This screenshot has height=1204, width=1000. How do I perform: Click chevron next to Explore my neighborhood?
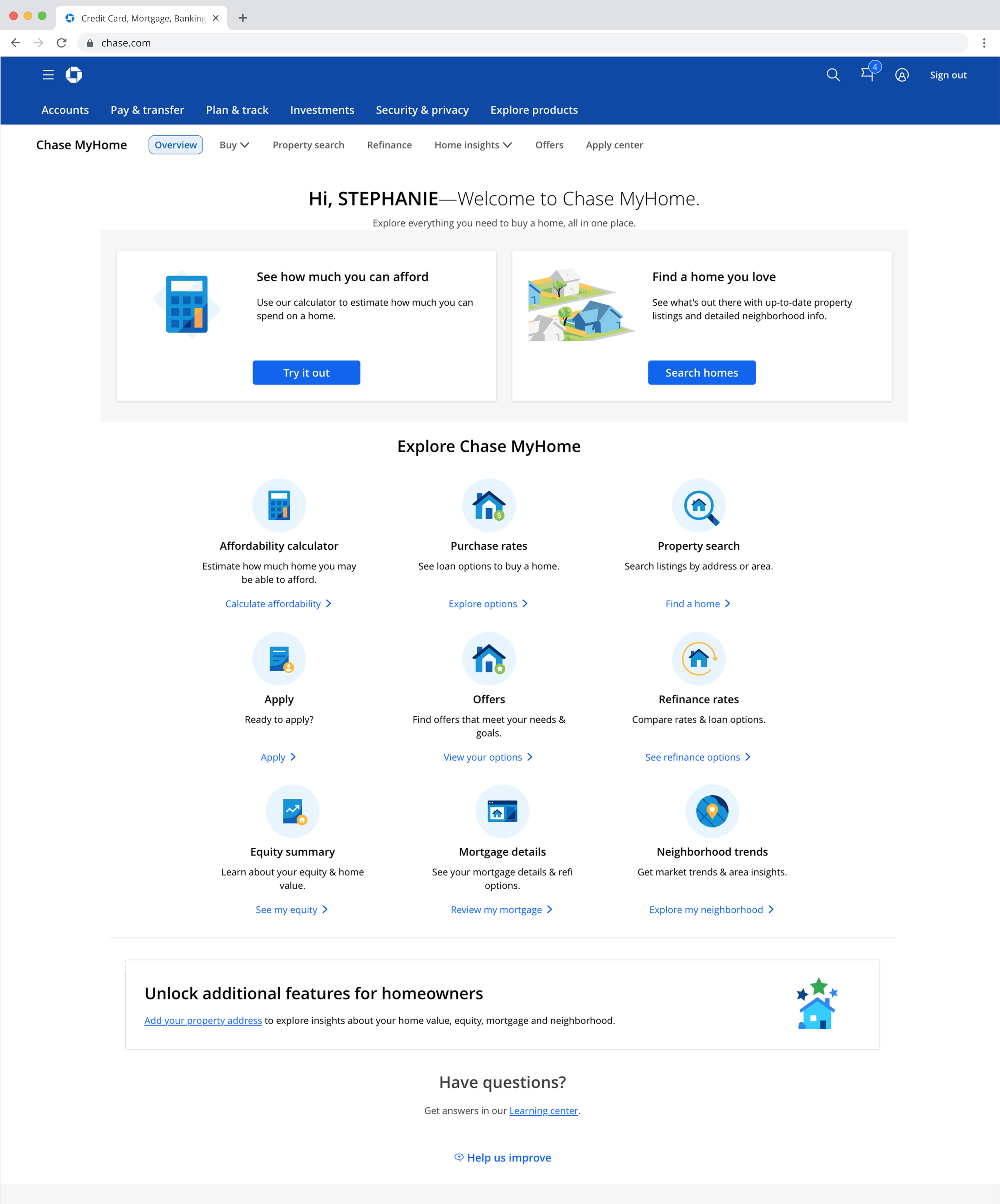coord(771,910)
